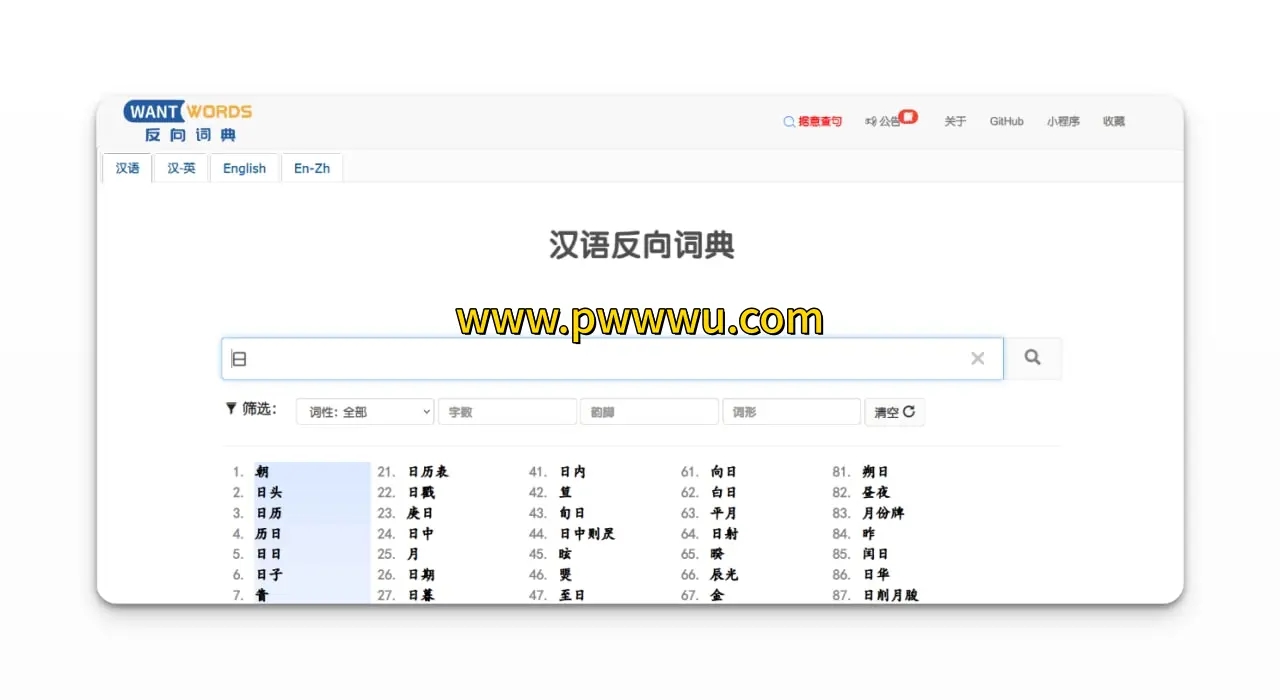This screenshot has width=1280, height=700.
Task: Click the WantWords logo
Action: click(188, 121)
